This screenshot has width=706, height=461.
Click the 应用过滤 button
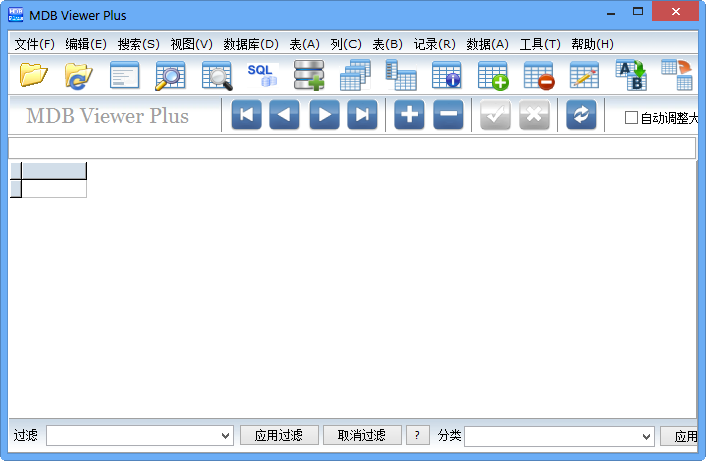[279, 435]
